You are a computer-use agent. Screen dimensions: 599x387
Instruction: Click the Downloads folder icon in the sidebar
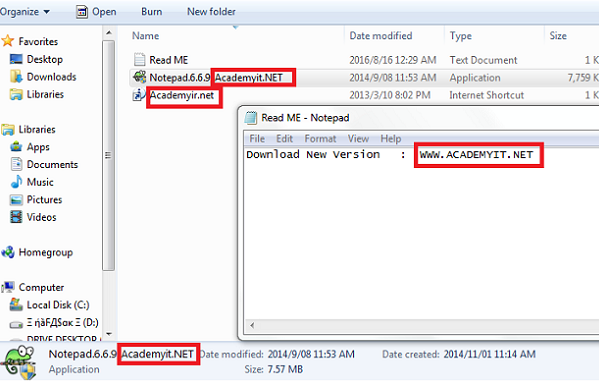[16, 77]
